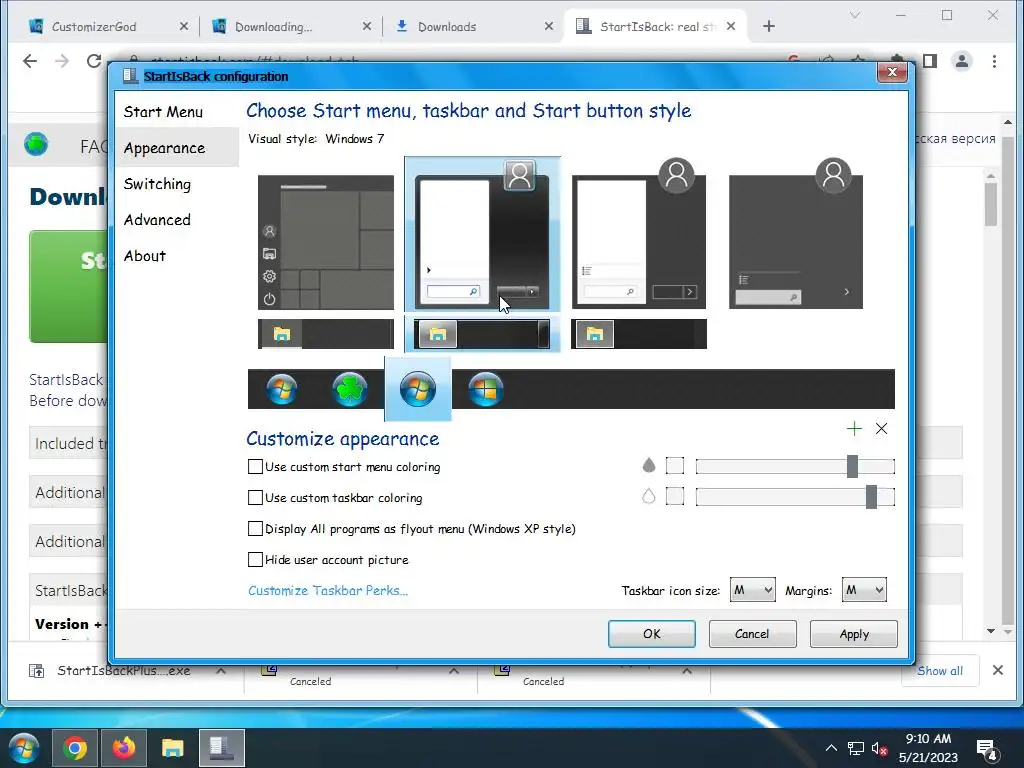Open the Taskbar icon size dropdown
Image resolution: width=1024 pixels, height=768 pixels.
point(752,590)
